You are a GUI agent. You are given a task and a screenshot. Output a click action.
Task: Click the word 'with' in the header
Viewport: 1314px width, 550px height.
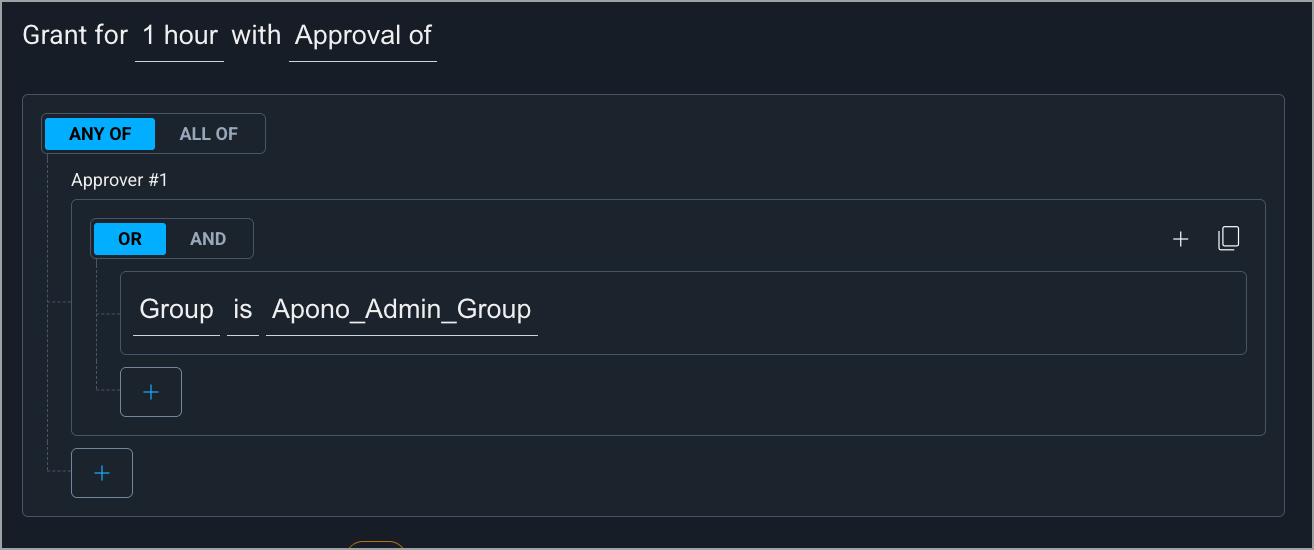[x=256, y=36]
